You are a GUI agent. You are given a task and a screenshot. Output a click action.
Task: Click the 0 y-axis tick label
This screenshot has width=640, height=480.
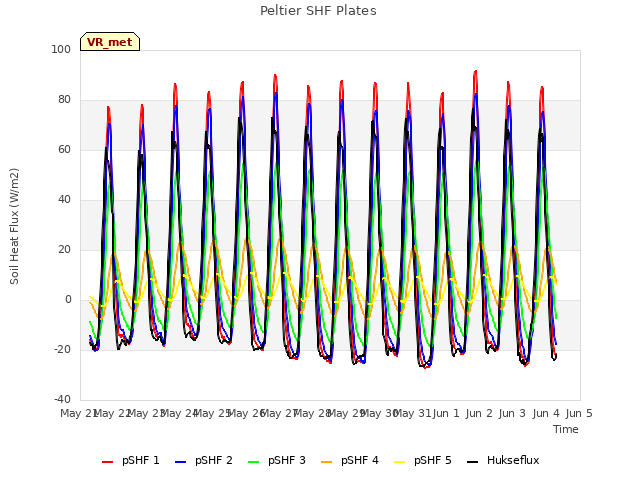point(68,300)
